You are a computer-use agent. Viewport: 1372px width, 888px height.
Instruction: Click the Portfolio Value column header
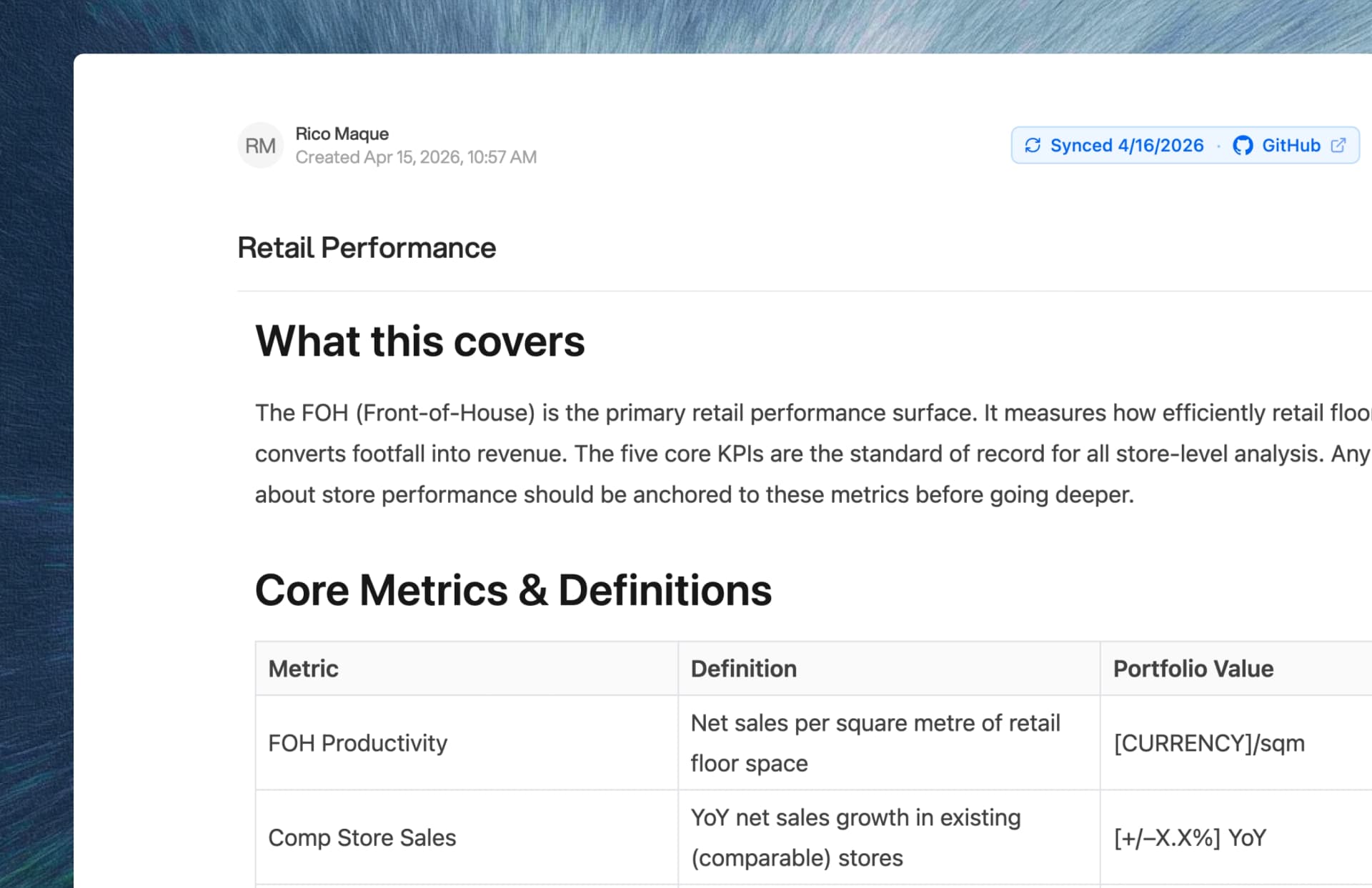coord(1193,669)
